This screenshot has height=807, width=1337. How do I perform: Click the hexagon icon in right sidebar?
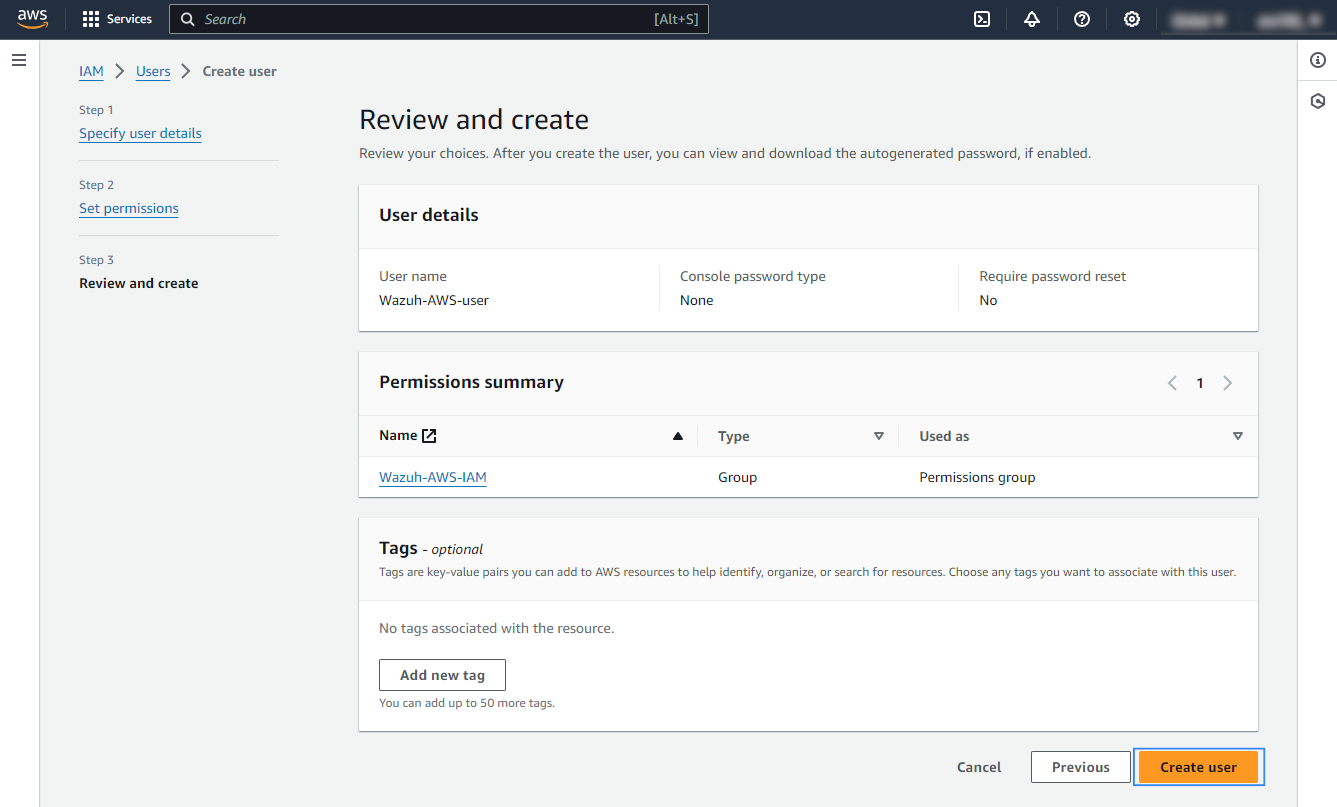coord(1318,101)
